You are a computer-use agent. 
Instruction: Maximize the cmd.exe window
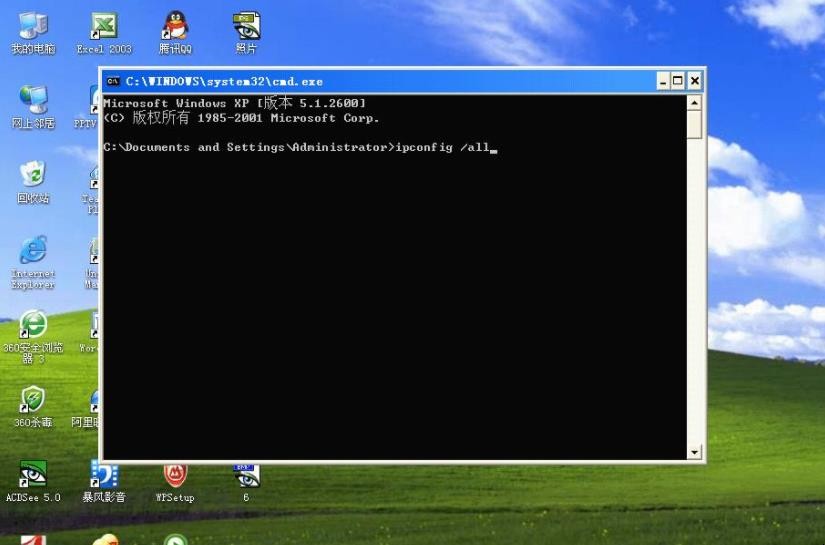678,81
